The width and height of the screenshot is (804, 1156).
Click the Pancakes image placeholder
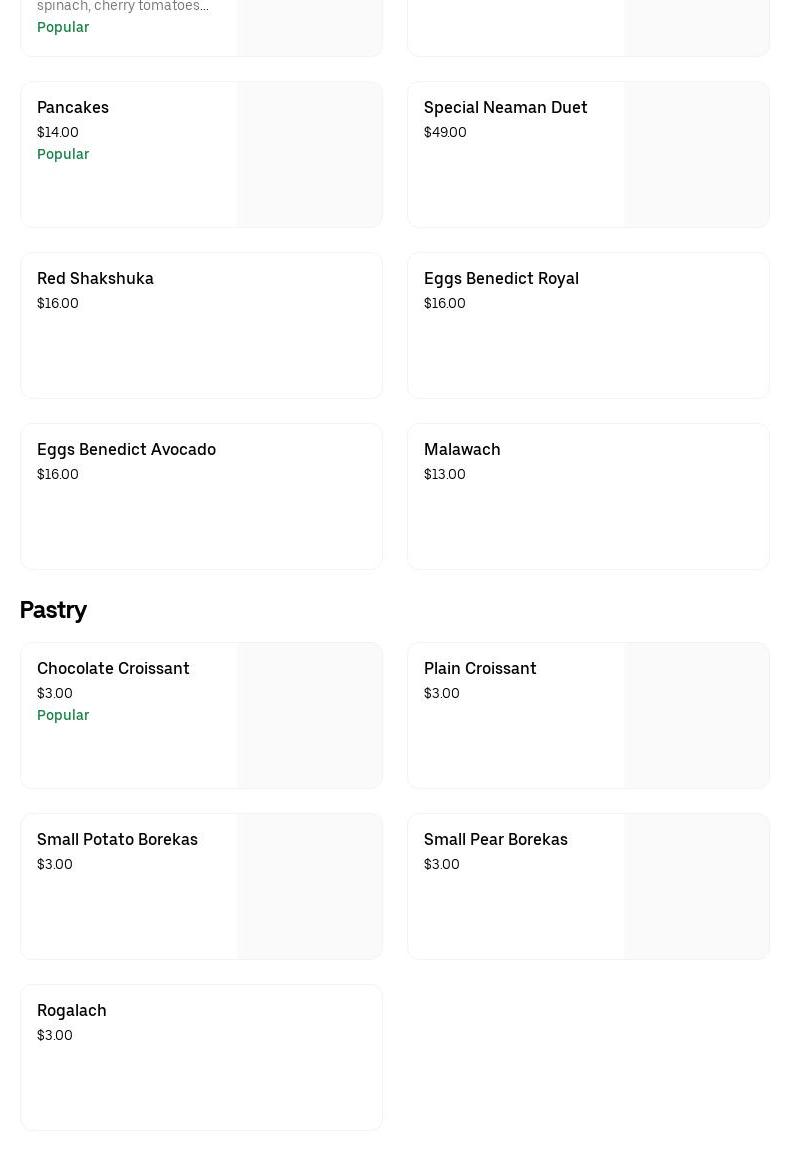pyautogui.click(x=309, y=155)
